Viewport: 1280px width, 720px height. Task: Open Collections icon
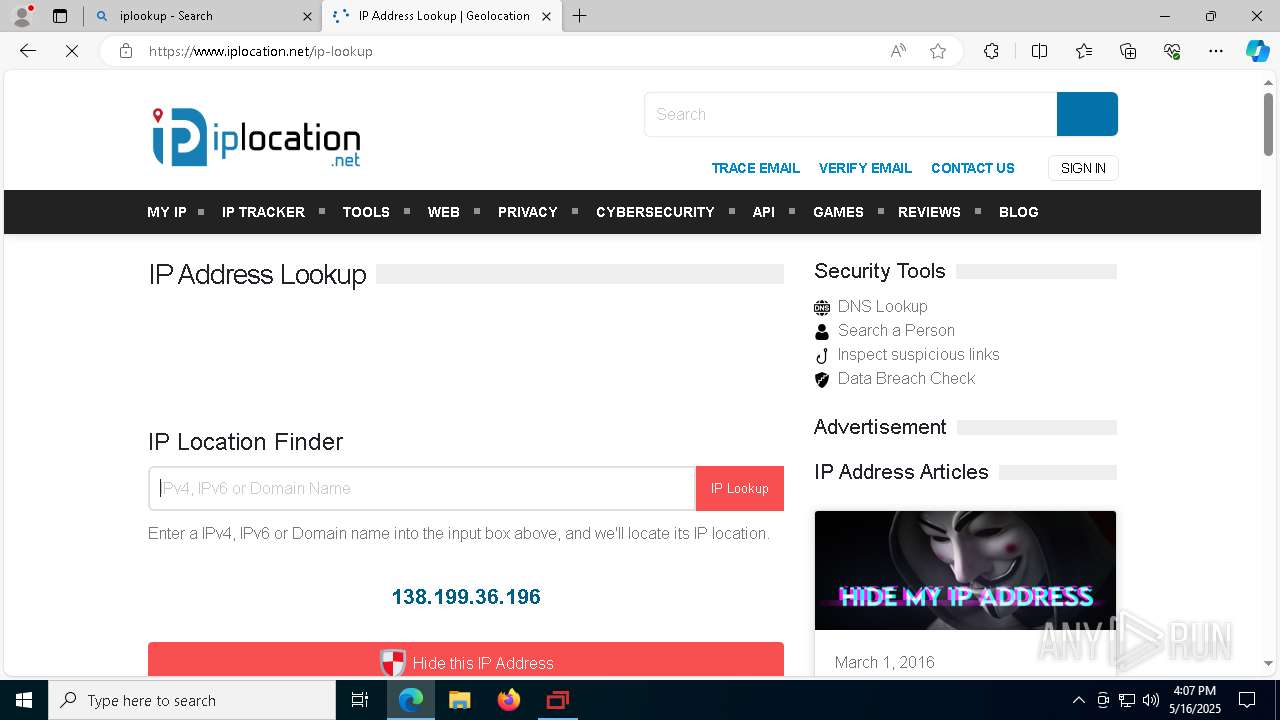(1128, 51)
